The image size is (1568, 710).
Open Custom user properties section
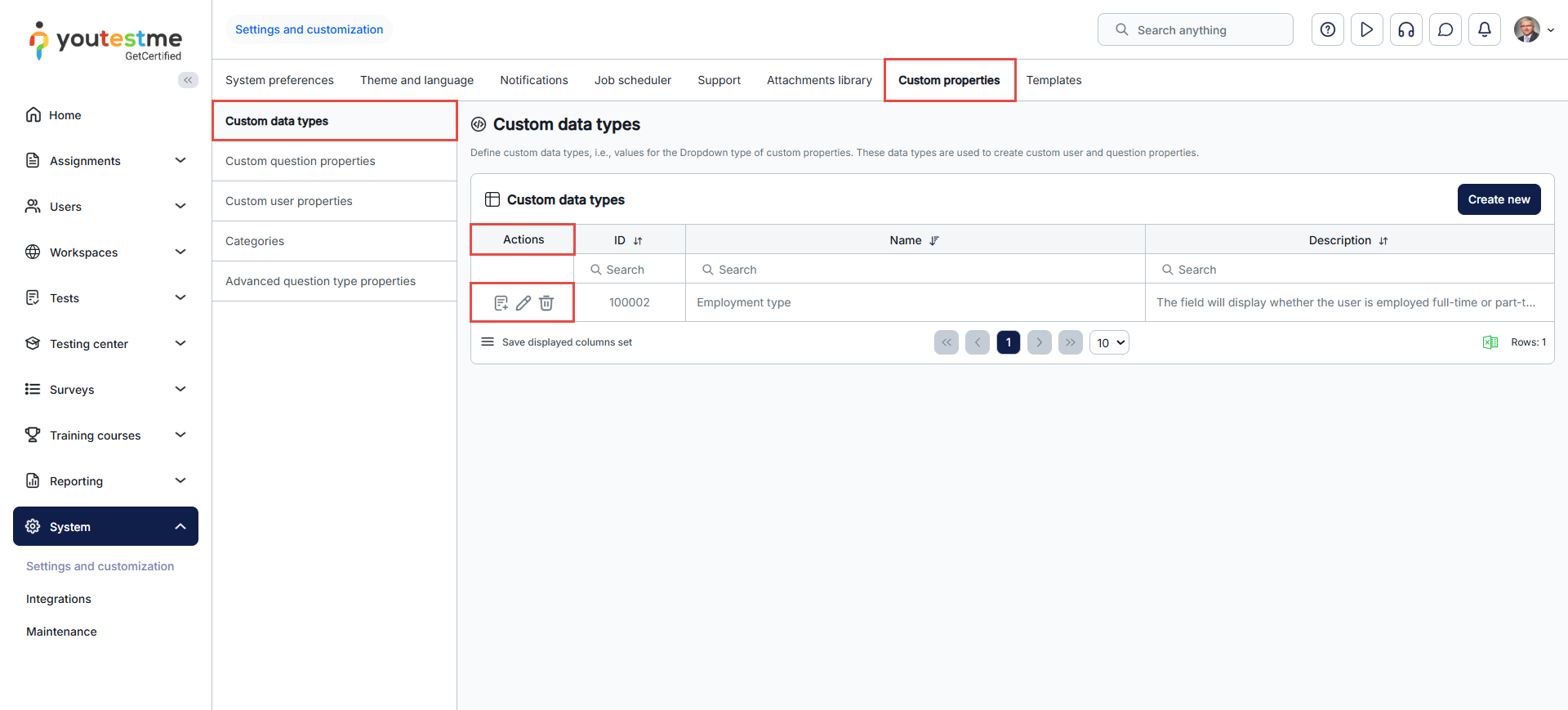tap(289, 201)
